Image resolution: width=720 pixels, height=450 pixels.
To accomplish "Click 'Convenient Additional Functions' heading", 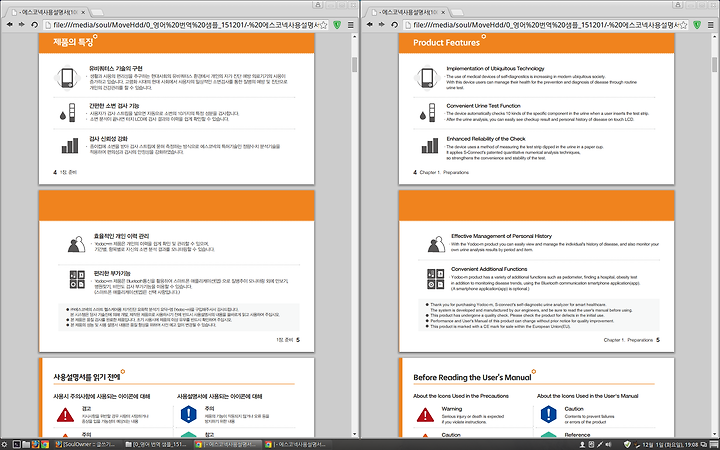I will pyautogui.click(x=489, y=269).
